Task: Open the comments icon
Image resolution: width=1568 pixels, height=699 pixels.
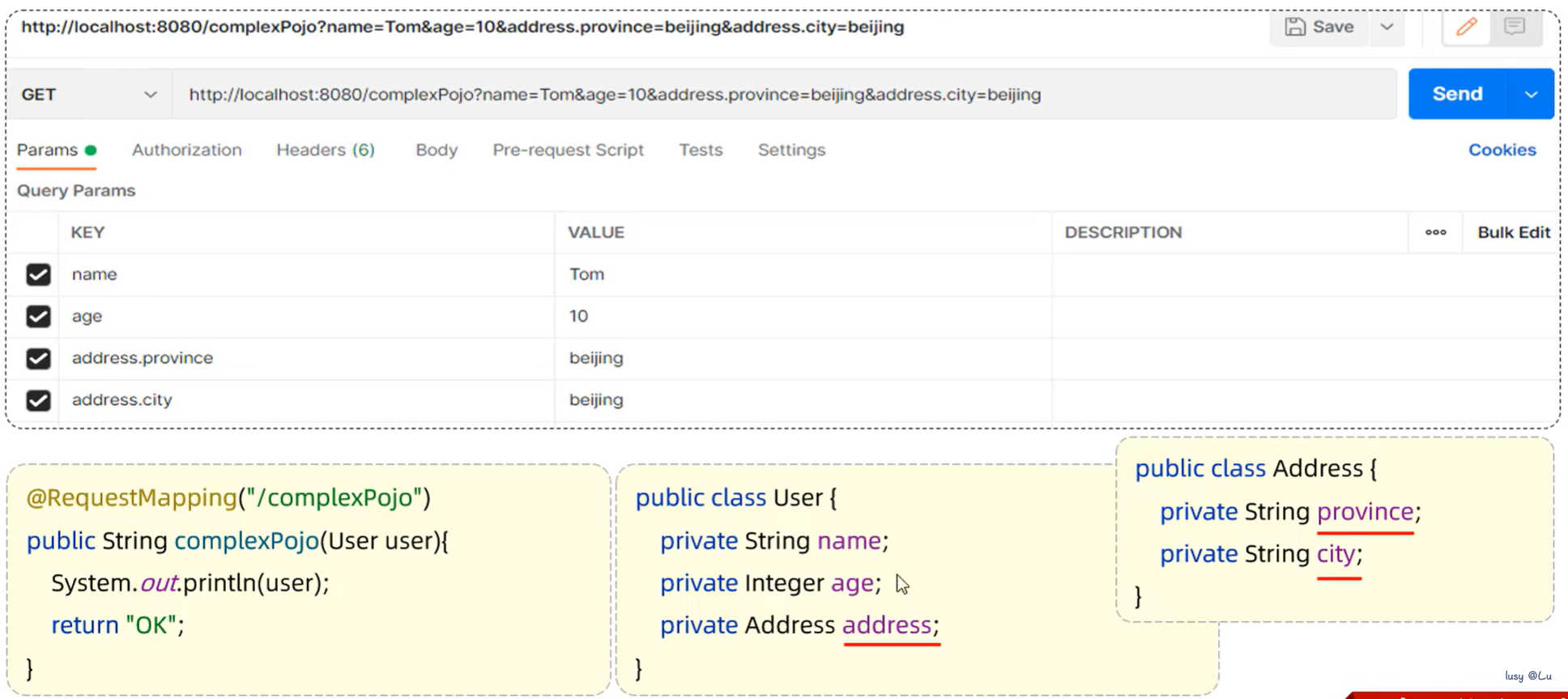Action: click(1515, 27)
